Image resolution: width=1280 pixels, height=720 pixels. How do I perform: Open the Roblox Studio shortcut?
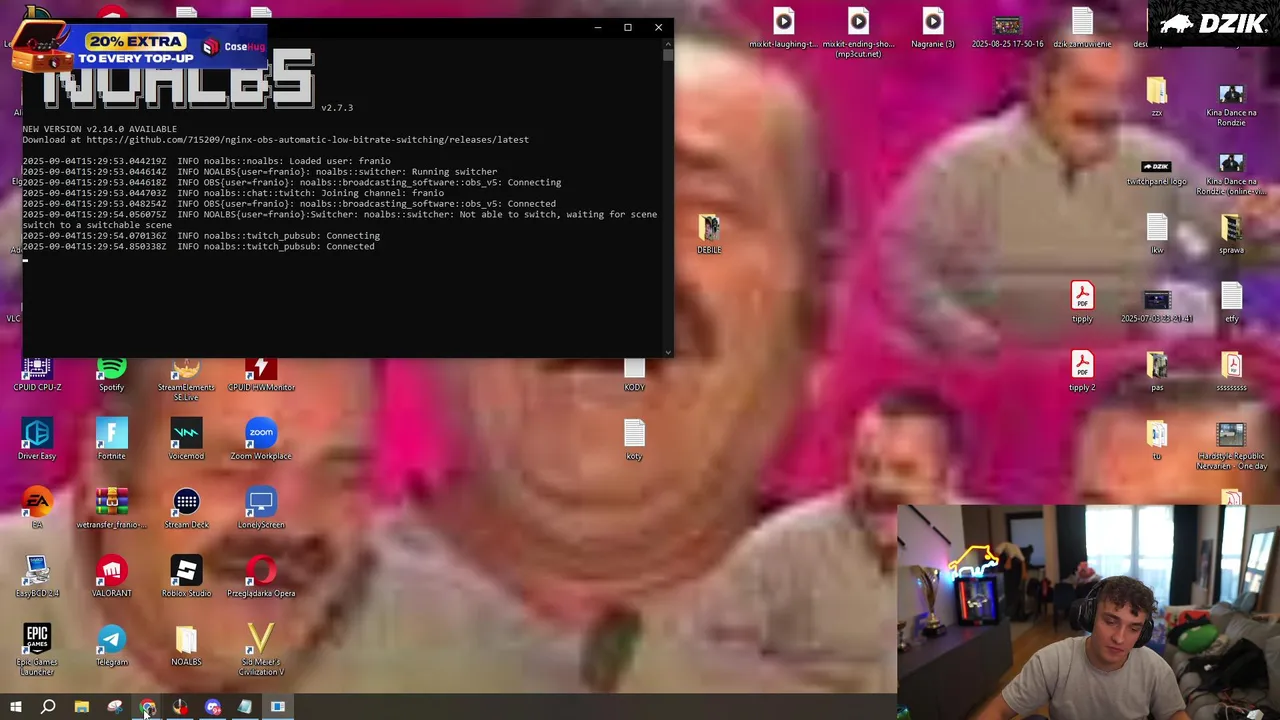[x=186, y=576]
